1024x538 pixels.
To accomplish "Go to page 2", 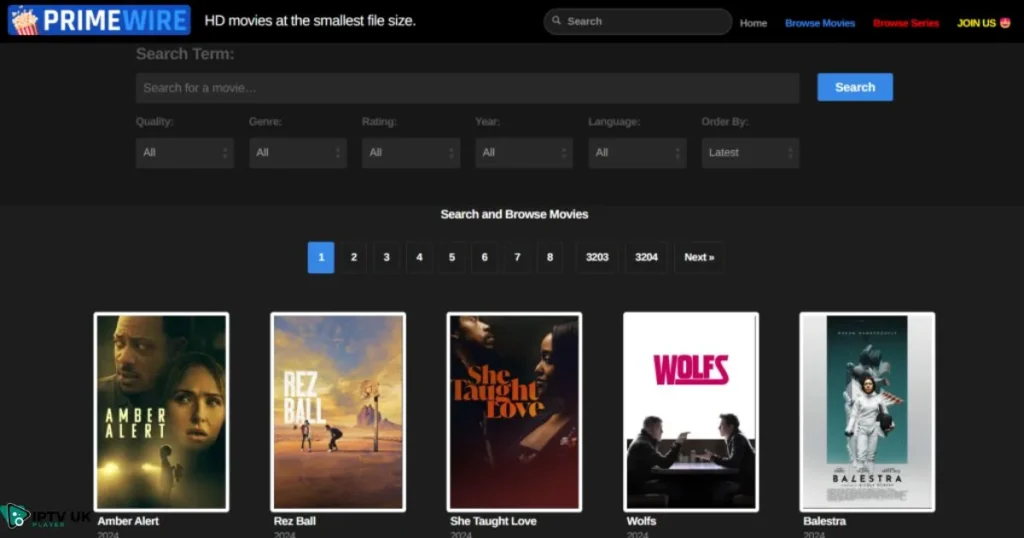I will [353, 257].
